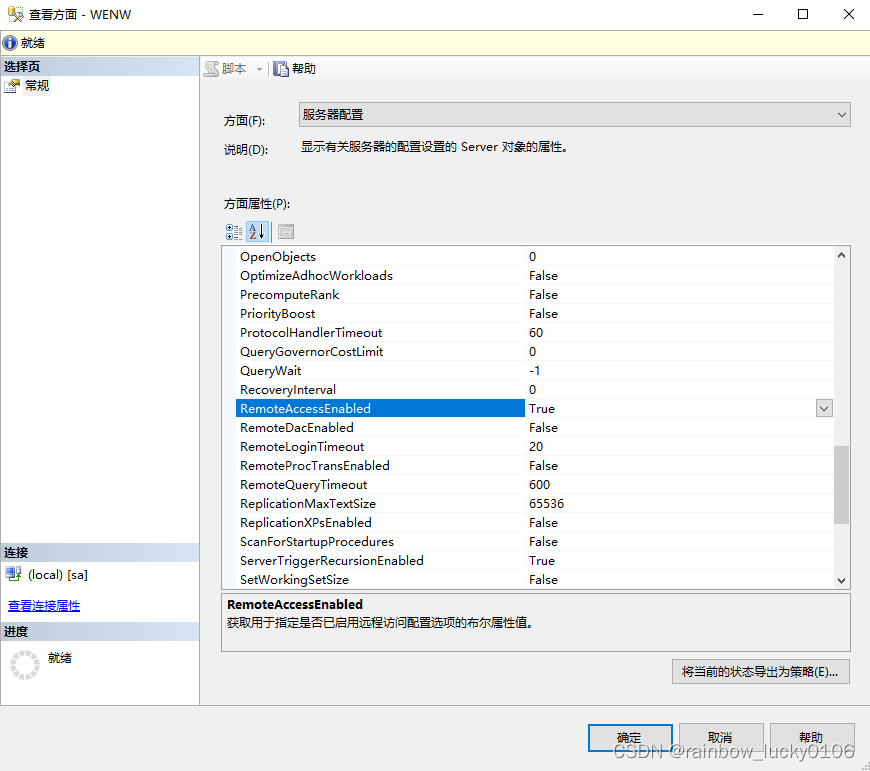Click the property pages icon
Image resolution: width=870 pixels, height=771 pixels.
[286, 232]
